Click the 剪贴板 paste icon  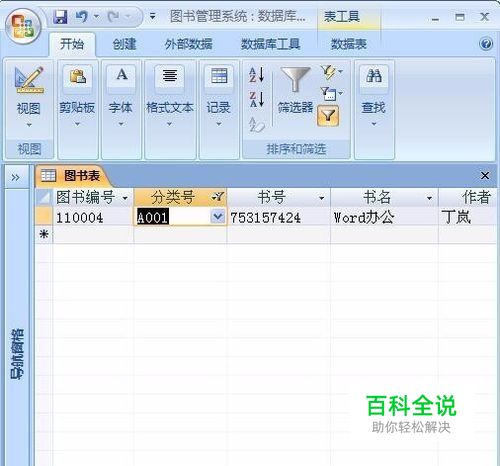click(77, 77)
